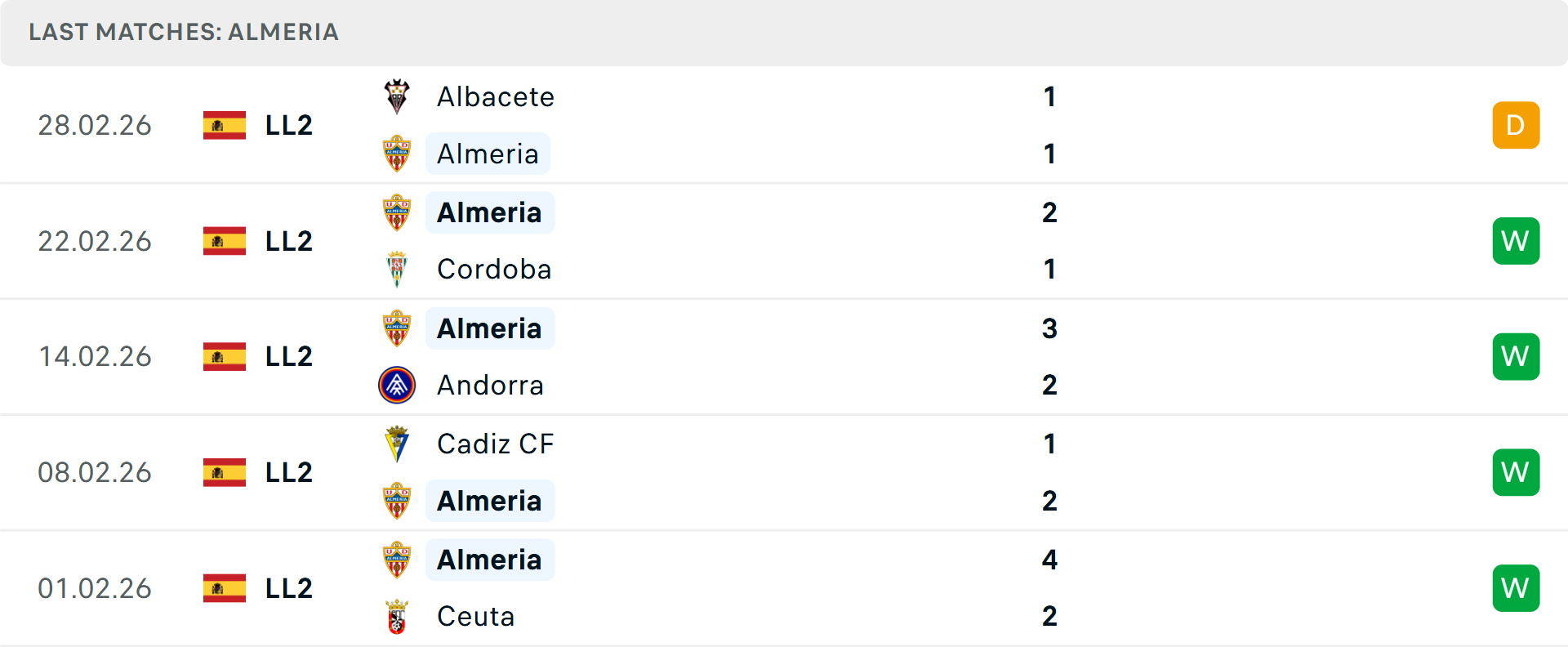Image resolution: width=1568 pixels, height=647 pixels.
Task: Select the highlighted Almeria name versus Cordoba
Action: coord(489,212)
